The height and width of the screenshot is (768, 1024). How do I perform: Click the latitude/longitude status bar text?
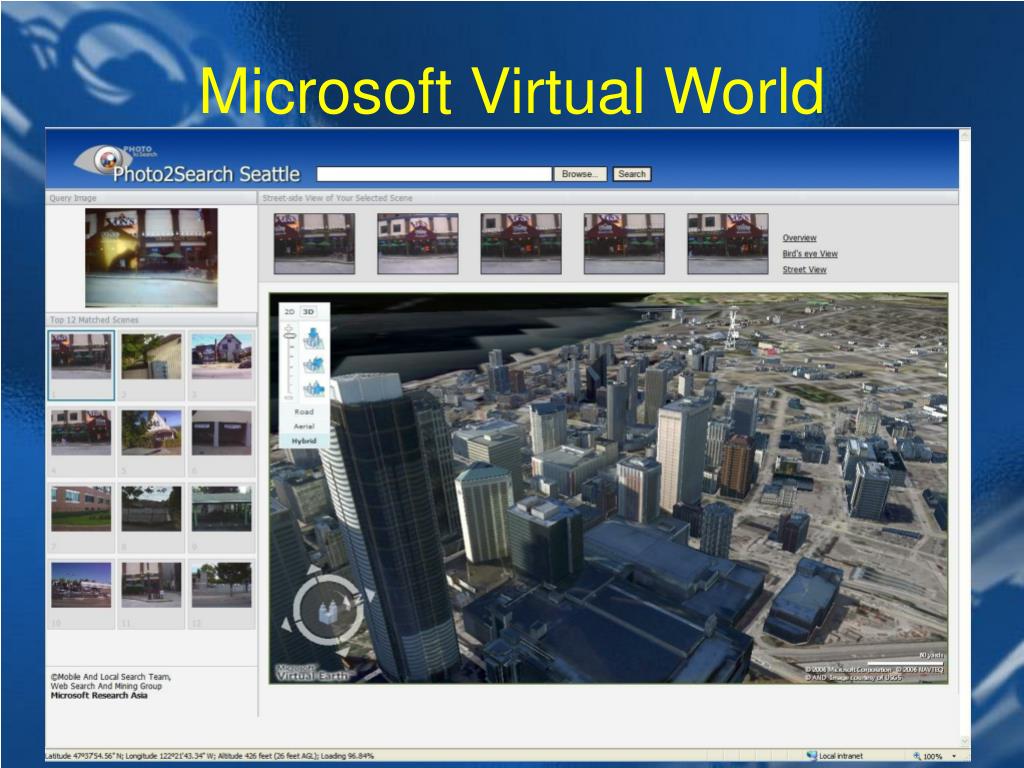coord(209,756)
